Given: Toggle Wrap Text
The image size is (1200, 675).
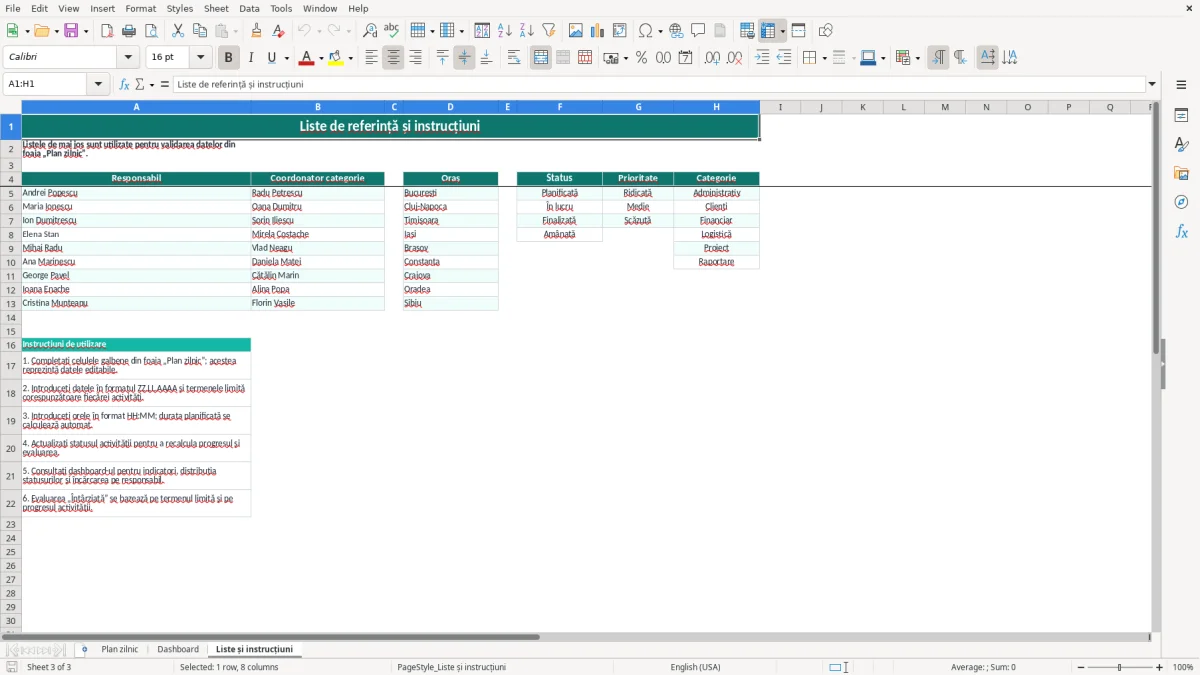Looking at the screenshot, I should tap(514, 58).
